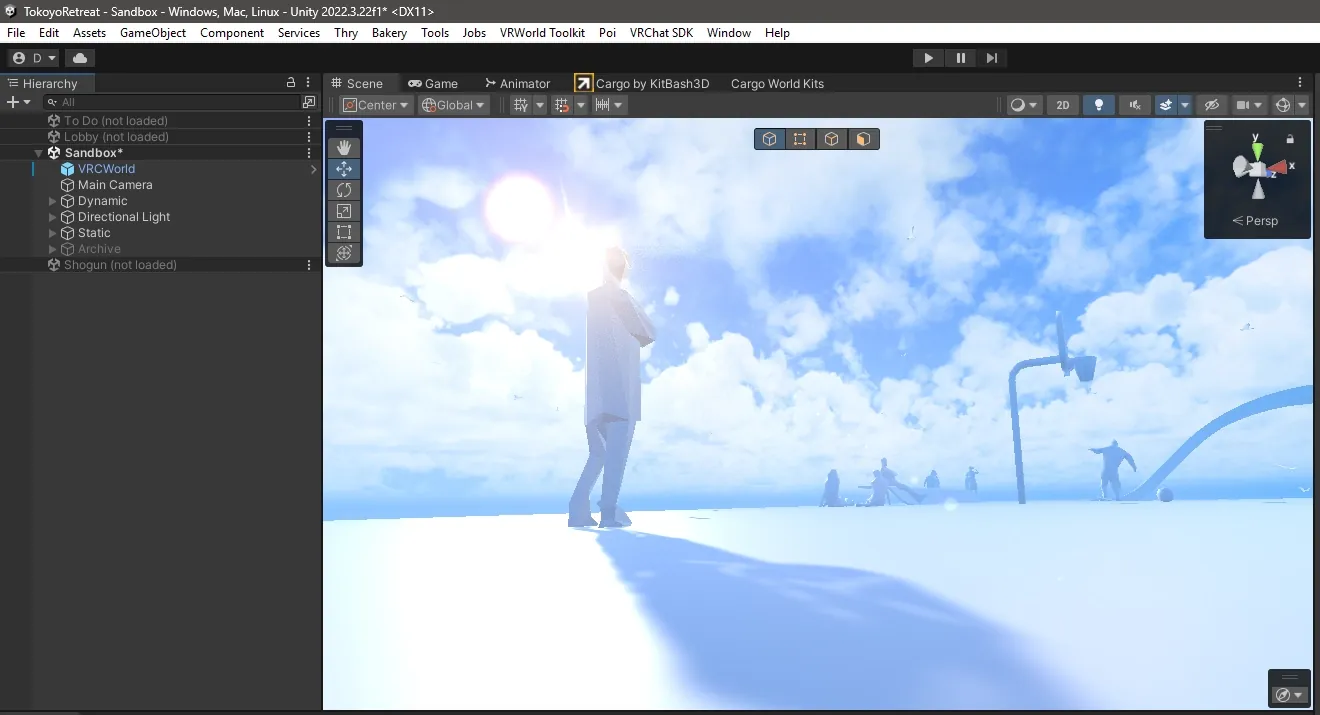
Task: Select the Rect tool
Action: [344, 232]
